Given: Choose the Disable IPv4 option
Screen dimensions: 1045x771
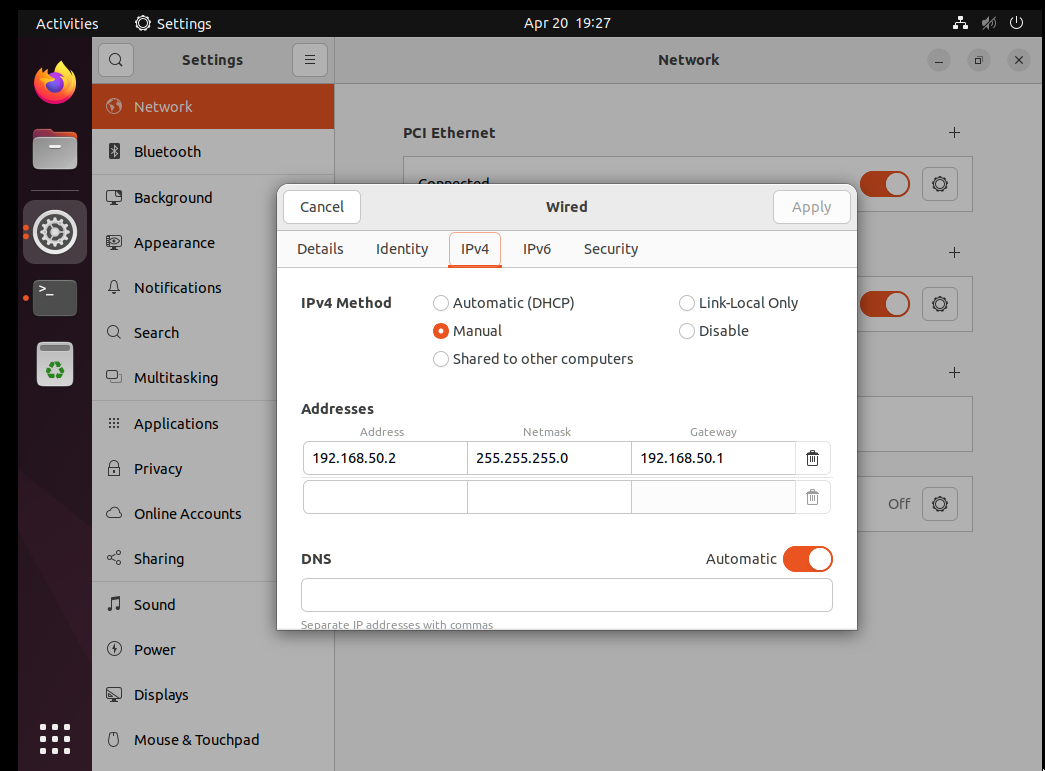Looking at the screenshot, I should (x=687, y=331).
